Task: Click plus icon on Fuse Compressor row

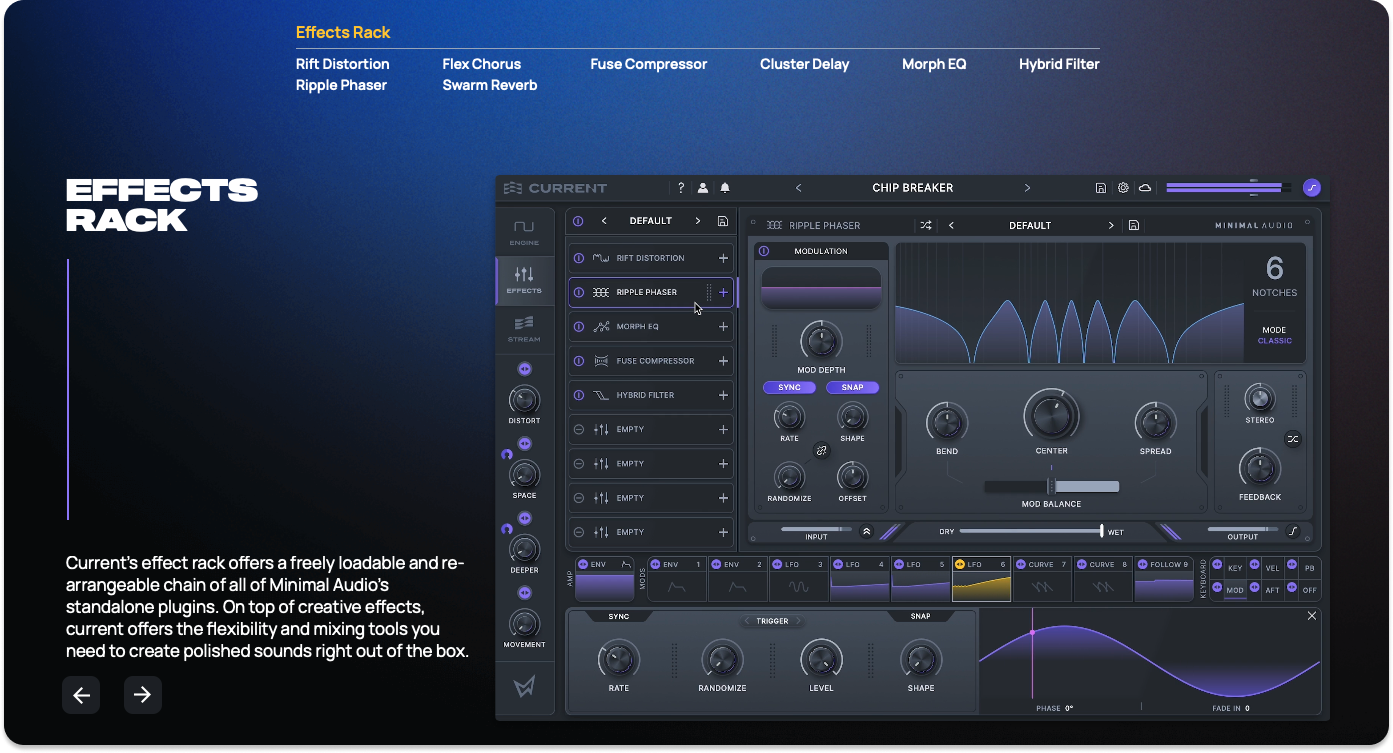Action: click(723, 361)
